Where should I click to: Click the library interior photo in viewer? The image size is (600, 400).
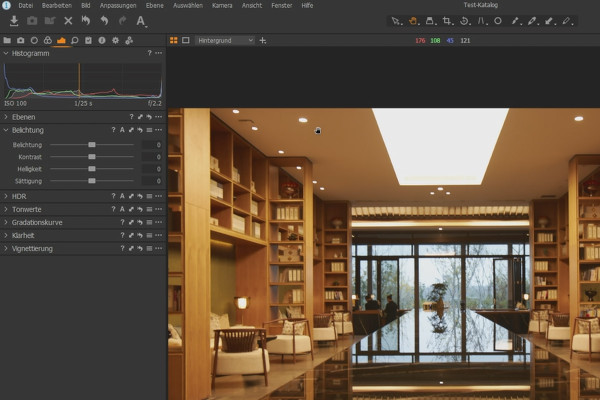pyautogui.click(x=384, y=254)
